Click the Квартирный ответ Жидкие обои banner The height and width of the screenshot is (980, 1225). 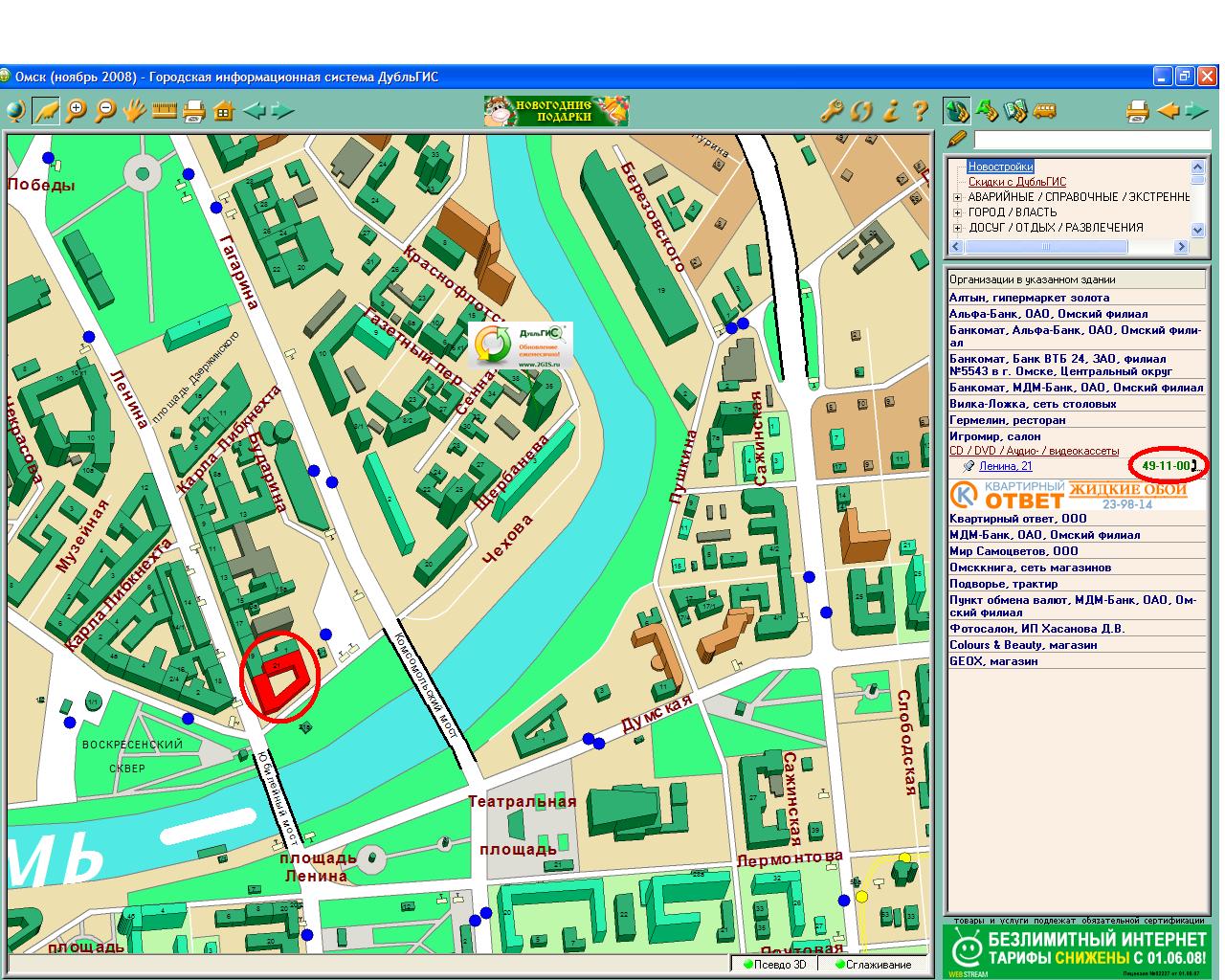[x=1076, y=495]
